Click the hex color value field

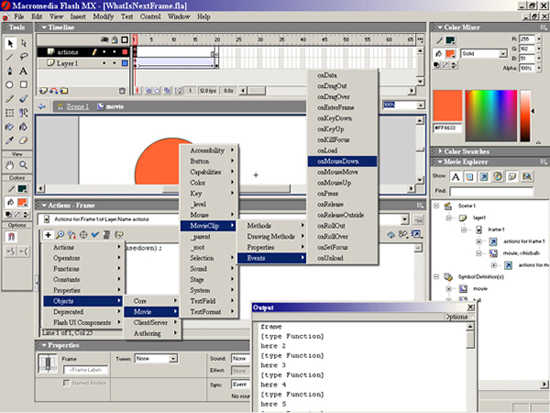pyautogui.click(x=447, y=128)
